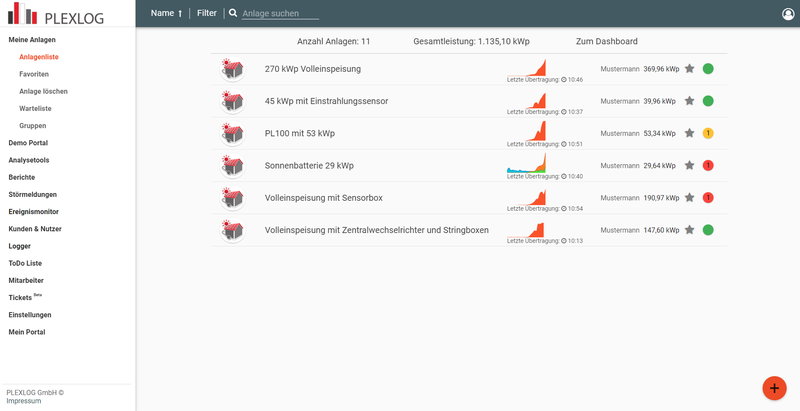This screenshot has height=411, width=800.
Task: Go to Zum Dashboard
Action: (x=607, y=42)
